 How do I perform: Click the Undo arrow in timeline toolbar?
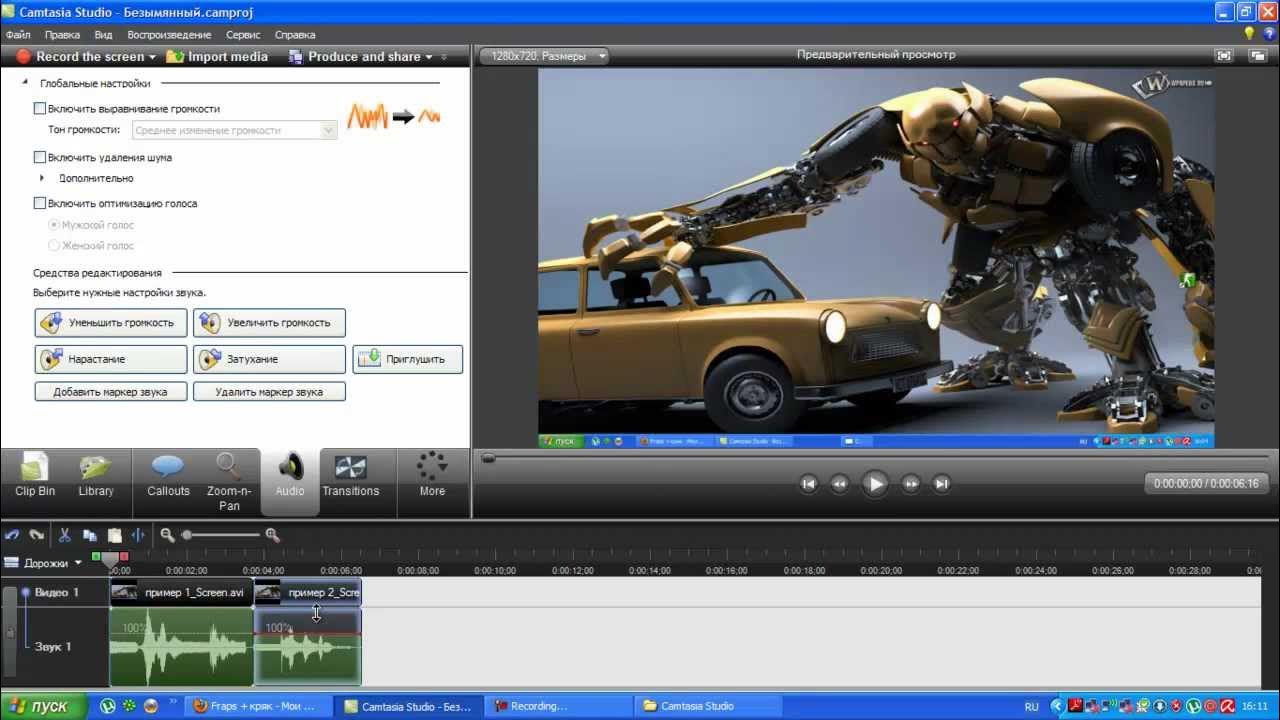pyautogui.click(x=12, y=535)
